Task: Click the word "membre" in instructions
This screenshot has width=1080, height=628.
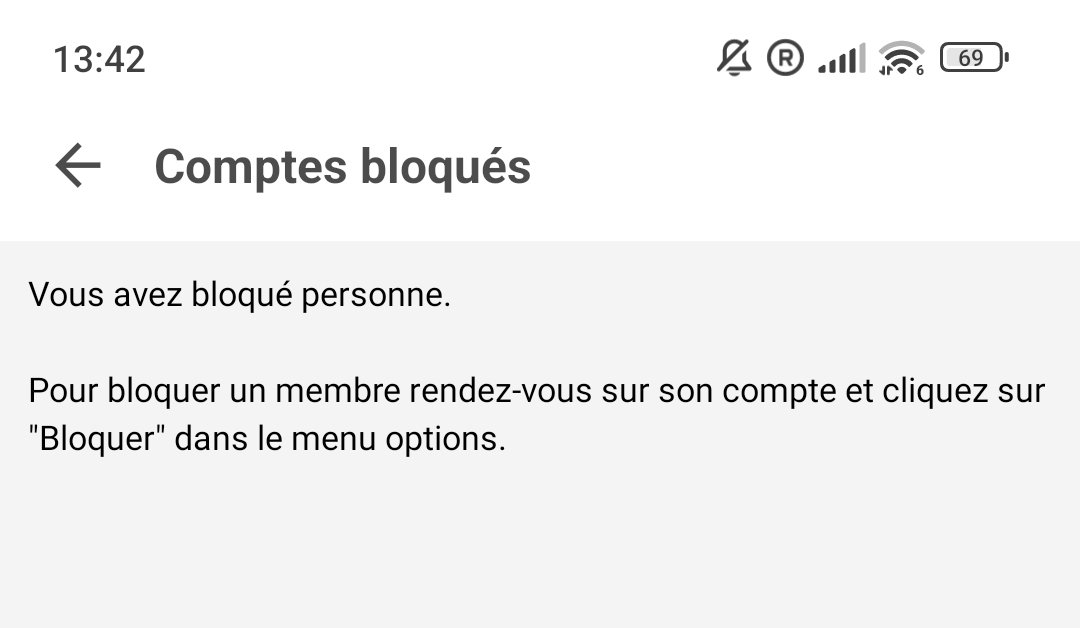Action: click(337, 390)
